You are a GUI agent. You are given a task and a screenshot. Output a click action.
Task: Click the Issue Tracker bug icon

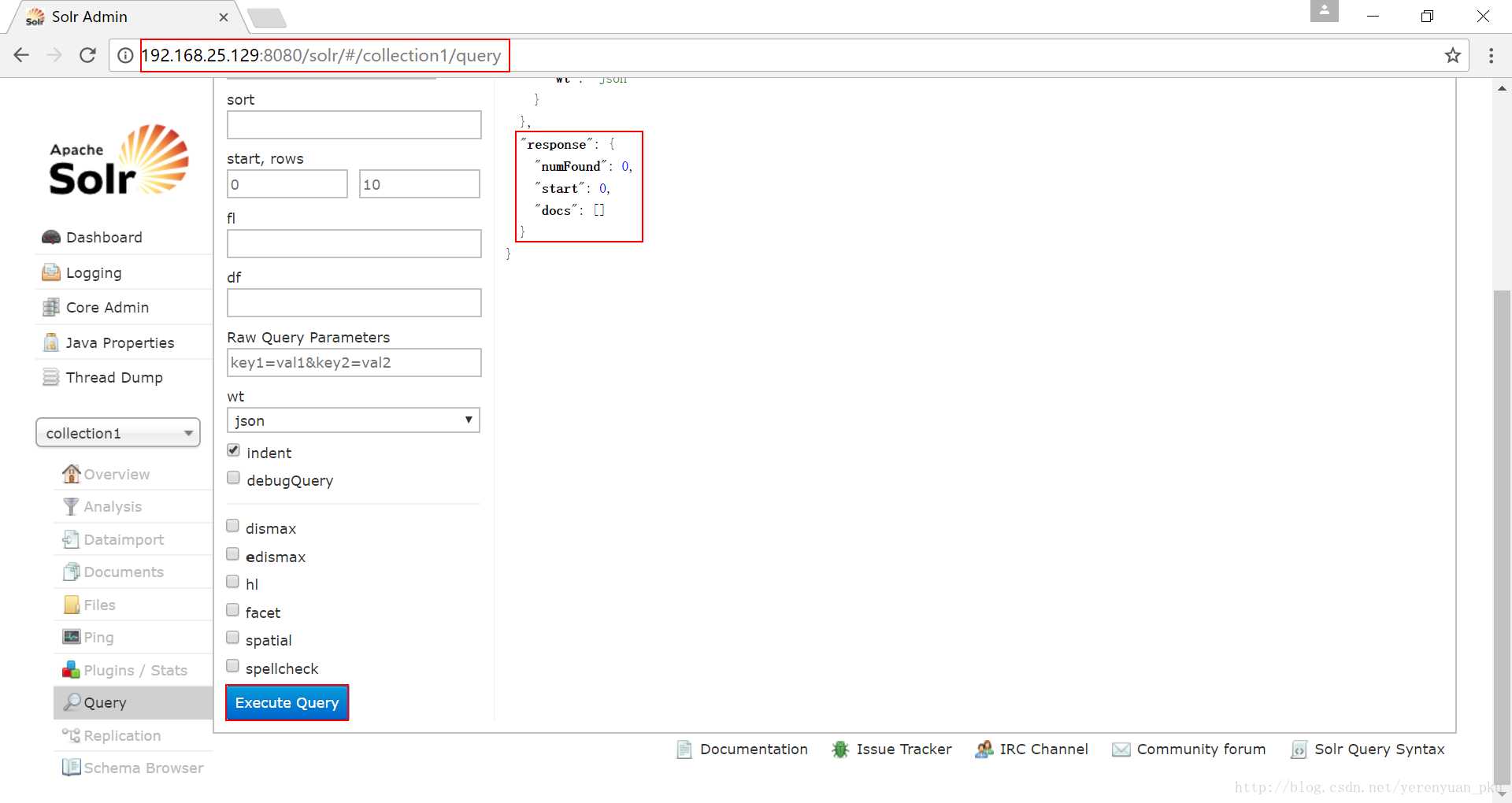pos(840,749)
